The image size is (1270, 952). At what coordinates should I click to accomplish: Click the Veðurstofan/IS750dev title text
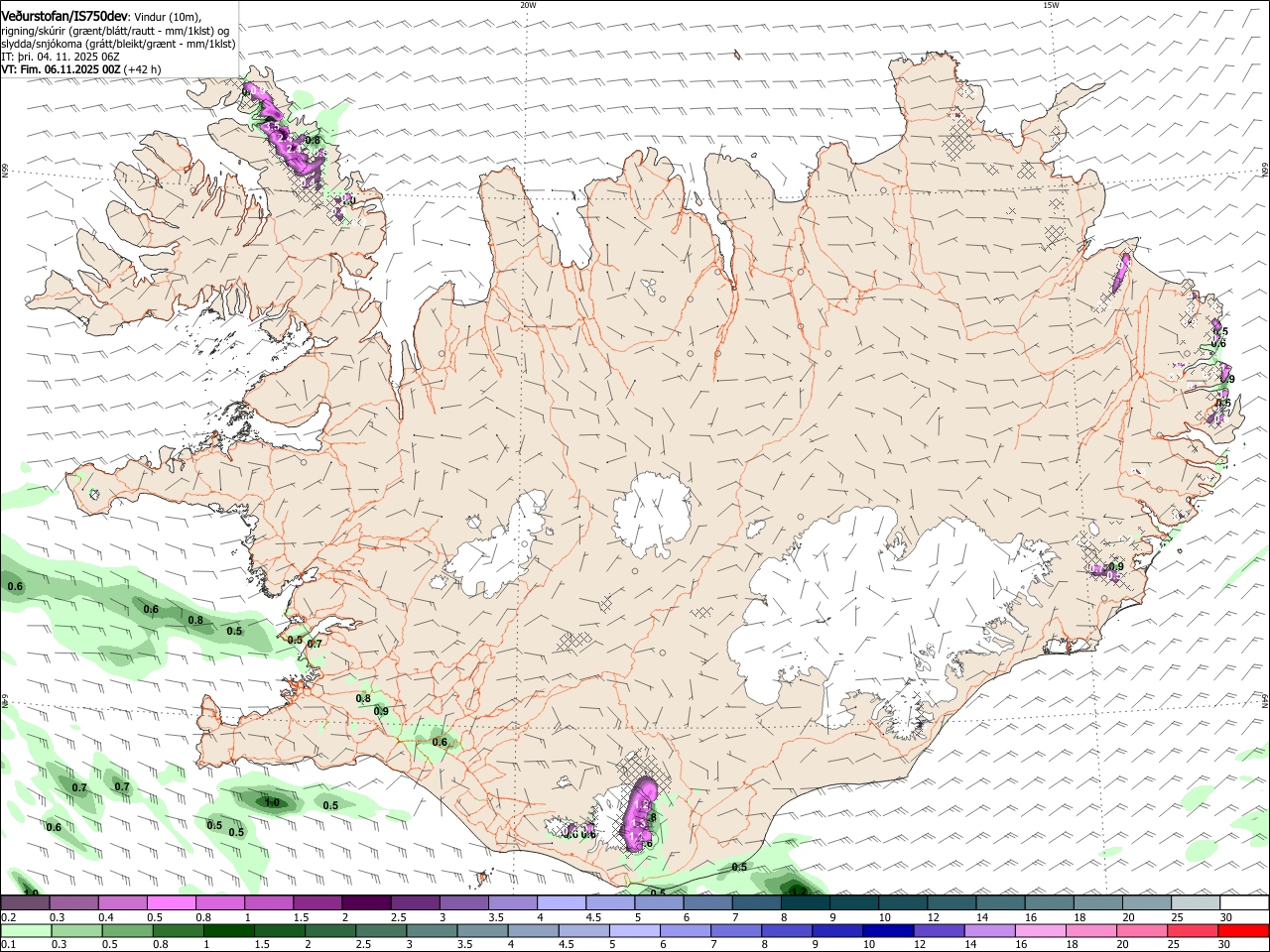pos(64,16)
